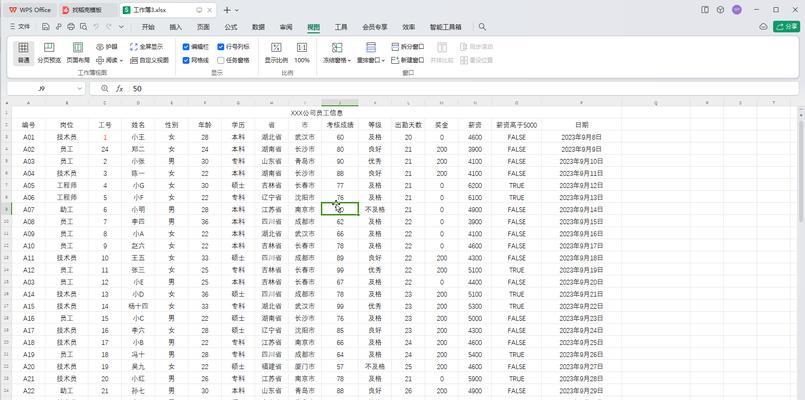The height and width of the screenshot is (400, 805).
Task: Toggle the Gridlines (网格线) checkbox
Action: pyautogui.click(x=186, y=60)
